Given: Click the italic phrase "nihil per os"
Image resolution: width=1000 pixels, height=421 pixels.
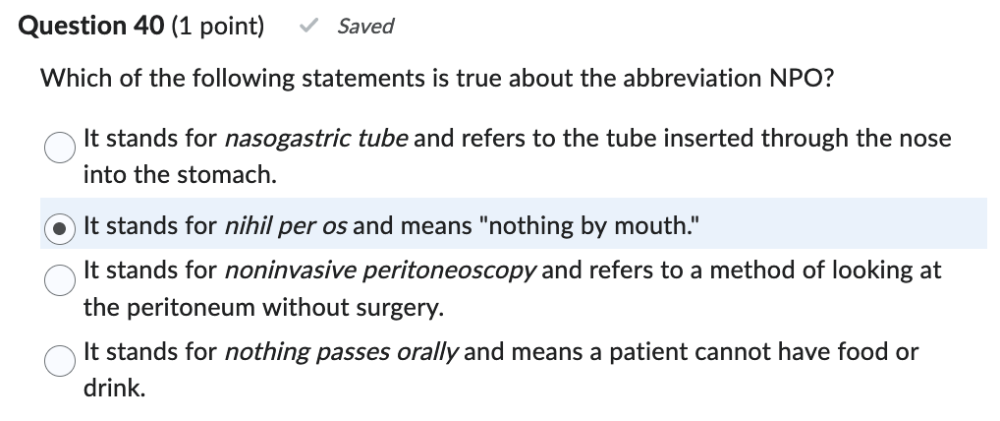Looking at the screenshot, I should (286, 226).
